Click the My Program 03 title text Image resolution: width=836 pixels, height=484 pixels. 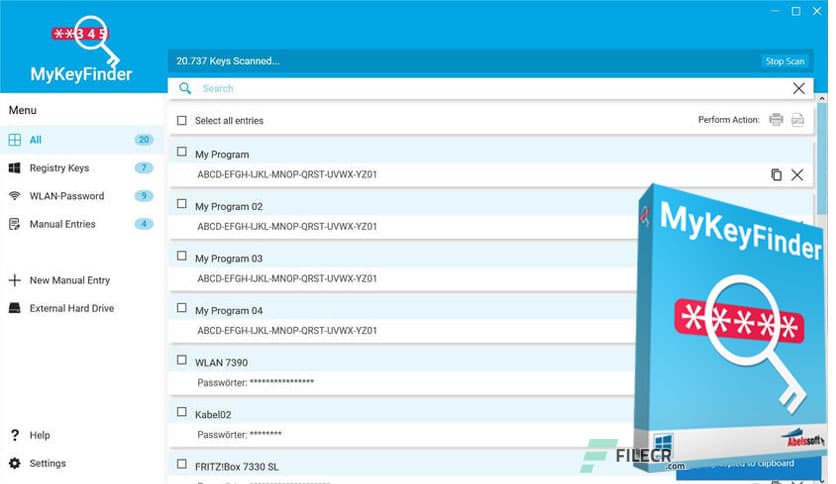coord(229,259)
